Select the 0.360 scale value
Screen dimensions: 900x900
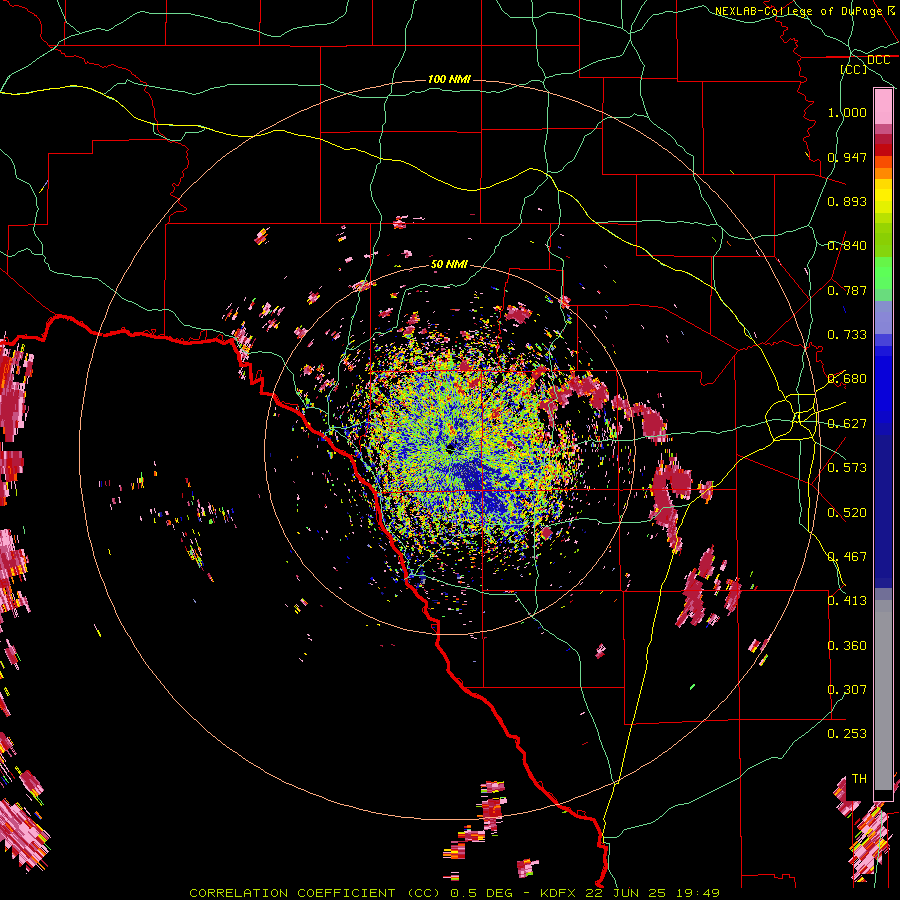click(847, 646)
